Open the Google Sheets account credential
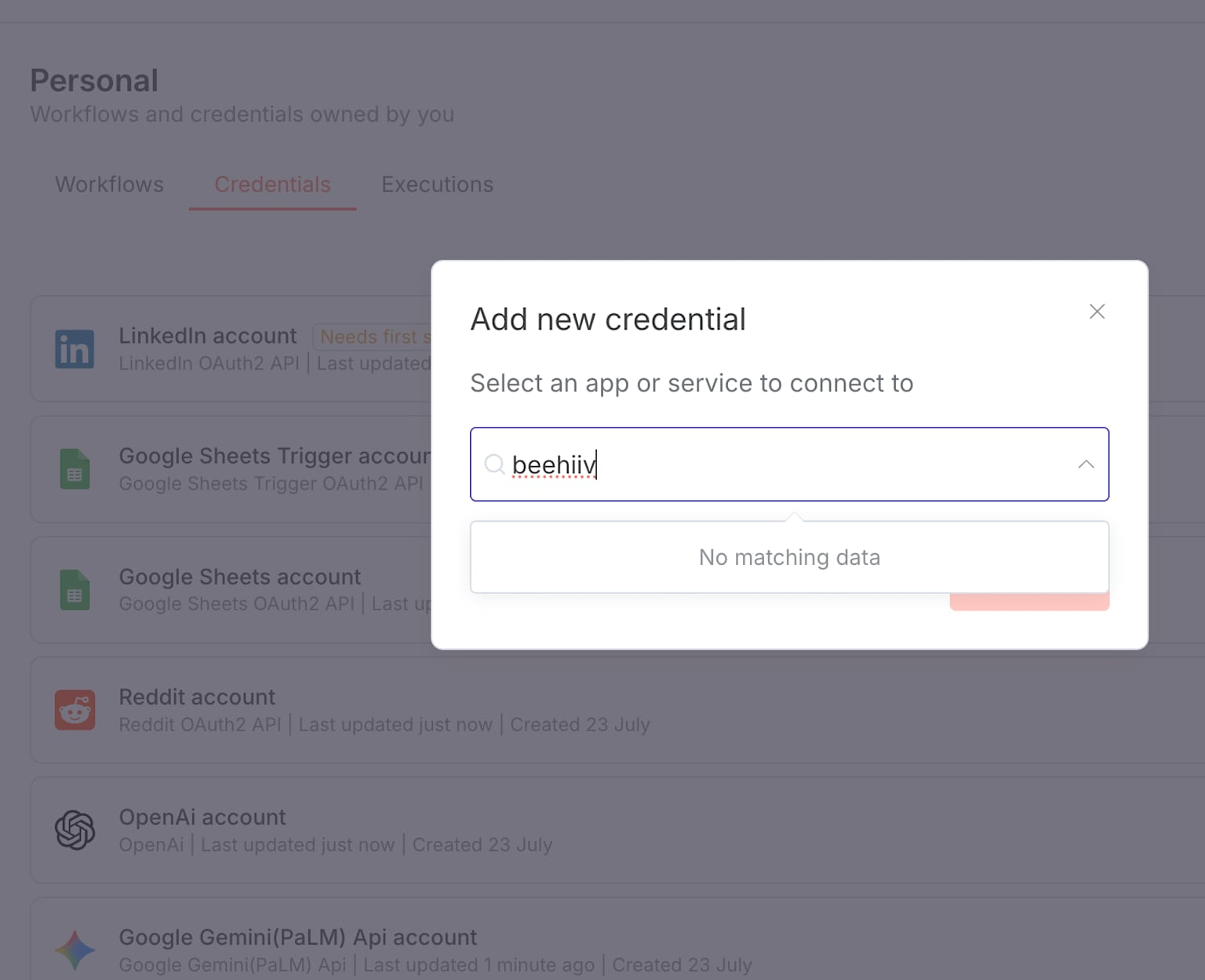 click(239, 577)
